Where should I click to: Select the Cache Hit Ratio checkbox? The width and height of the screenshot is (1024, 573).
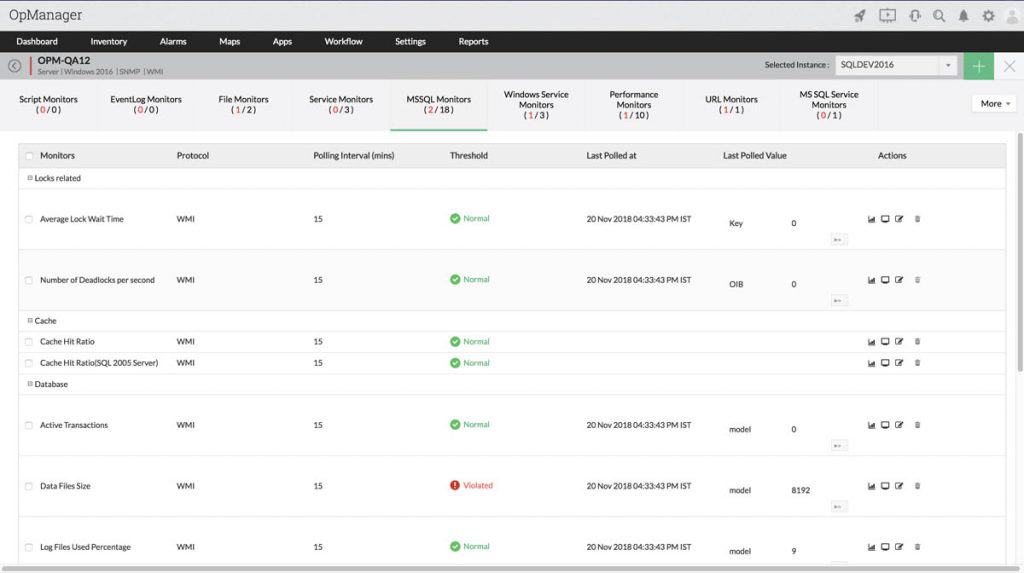[29, 342]
